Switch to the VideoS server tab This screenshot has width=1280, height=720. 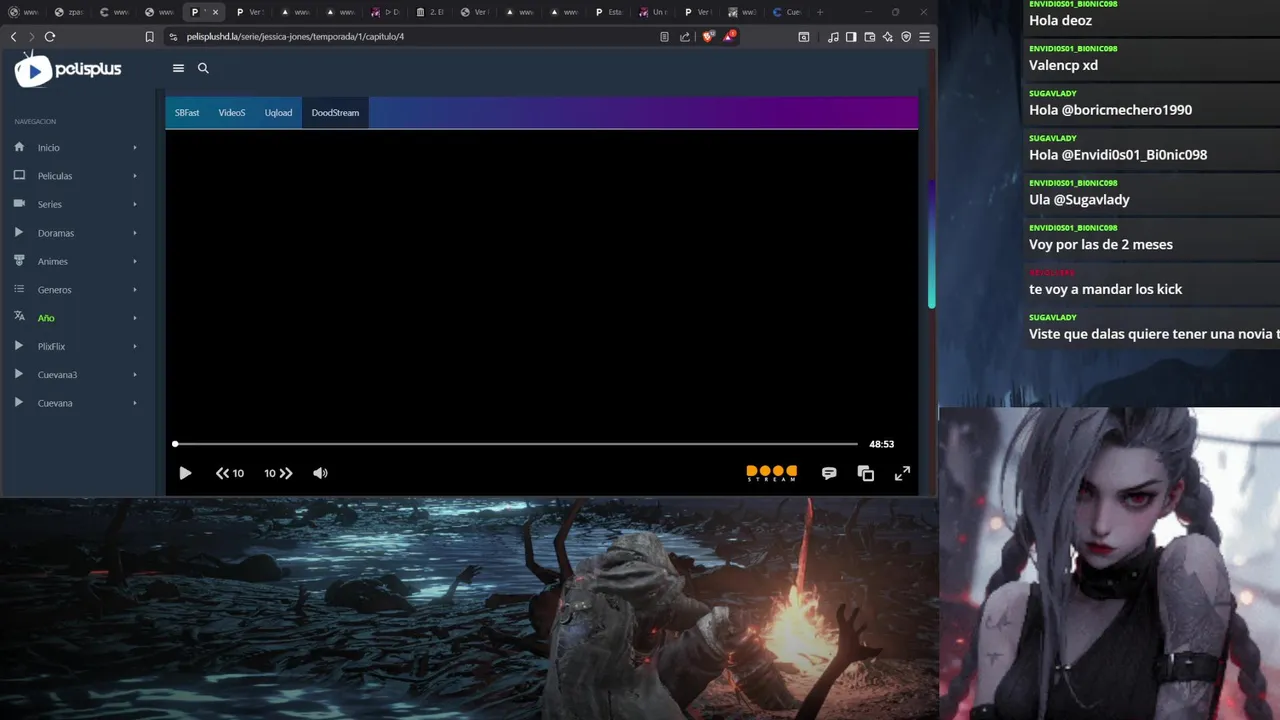click(x=232, y=113)
